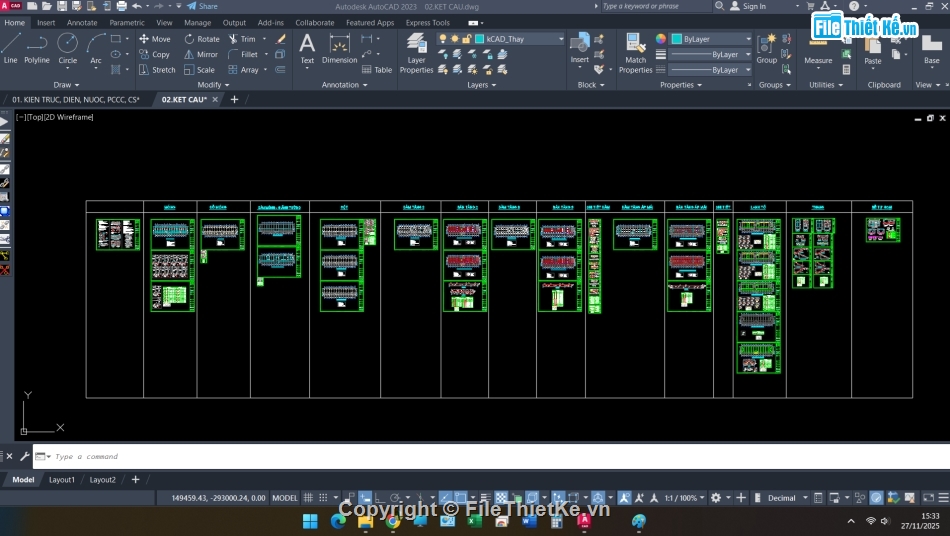Select the Measure utility tool
This screenshot has width=950, height=536.
(818, 47)
